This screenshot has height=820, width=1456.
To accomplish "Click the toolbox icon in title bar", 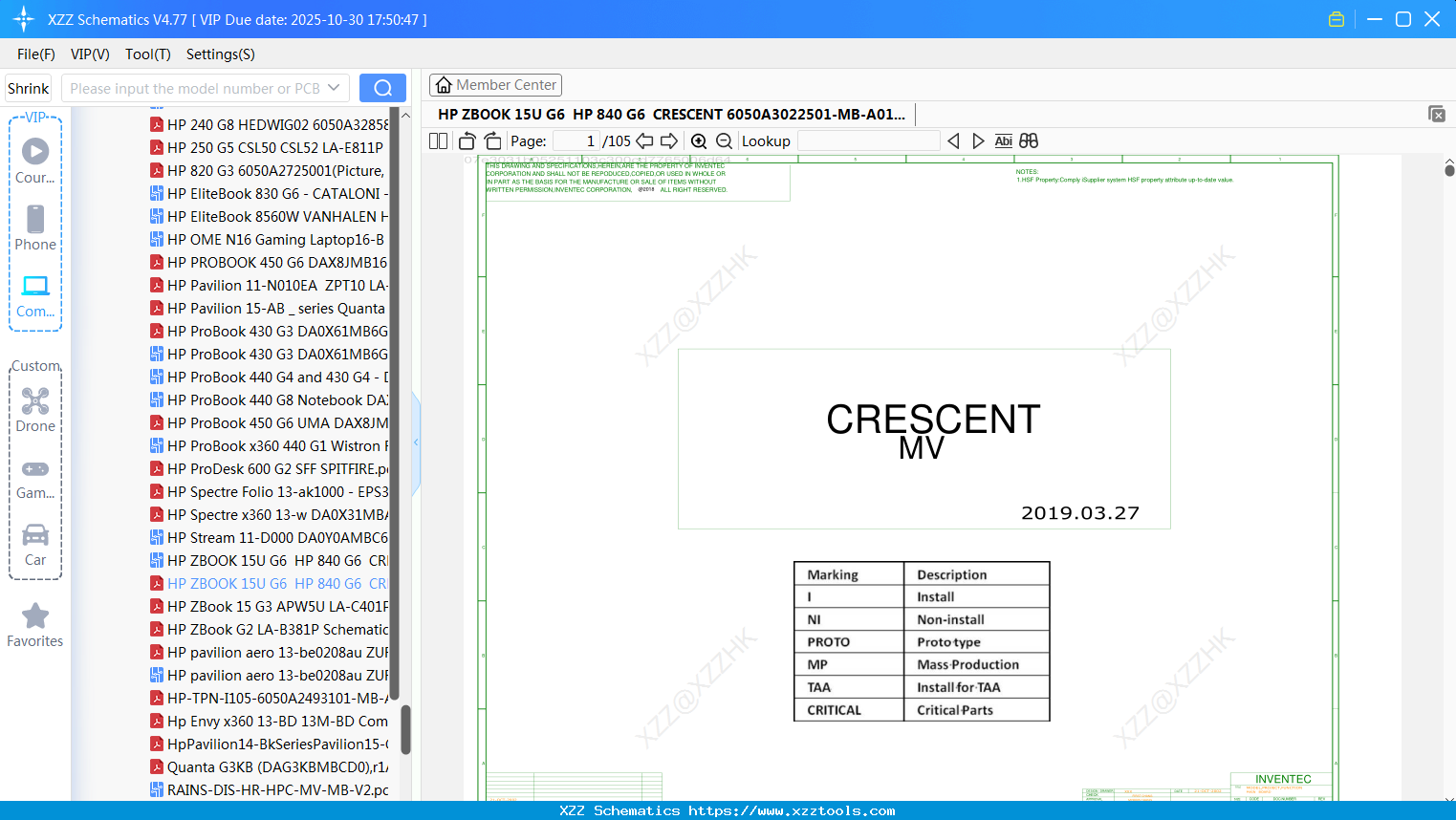I will point(1336,19).
